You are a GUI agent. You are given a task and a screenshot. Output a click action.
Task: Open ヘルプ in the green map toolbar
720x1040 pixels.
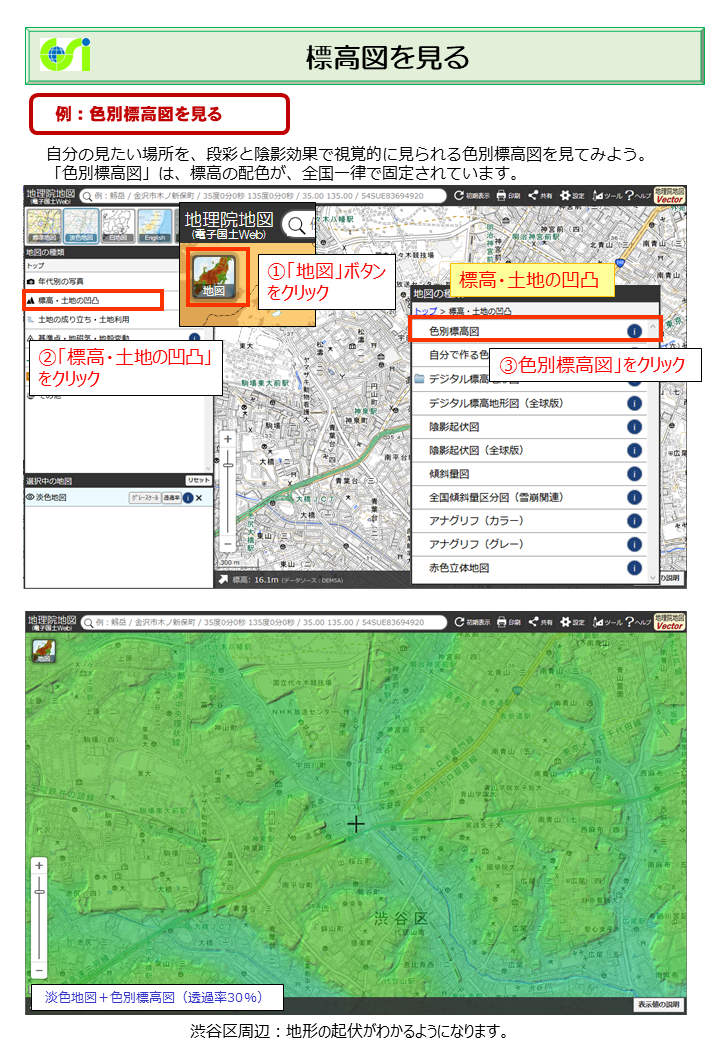coord(638,621)
